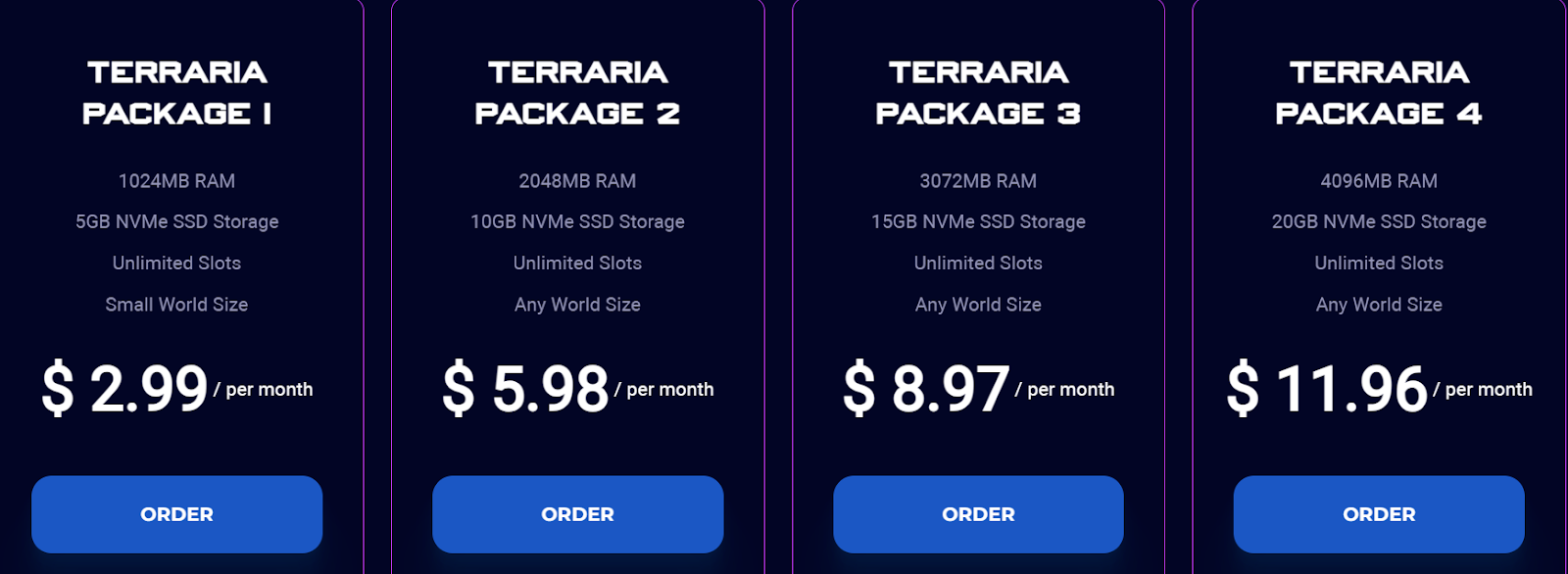Click ORDER button for Terraria Package 2
The height and width of the screenshot is (574, 1568).
coord(577,514)
